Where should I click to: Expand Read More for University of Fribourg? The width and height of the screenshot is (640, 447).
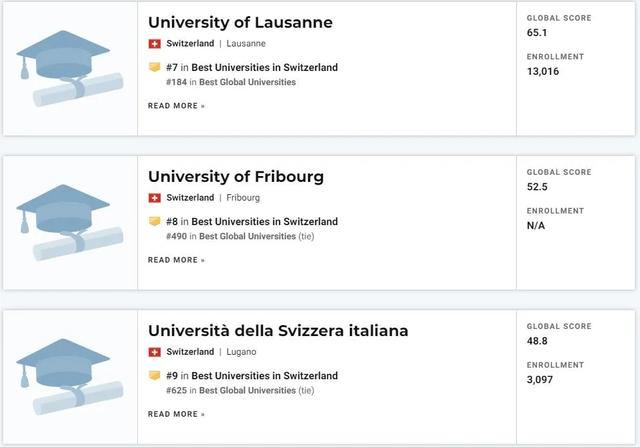tap(176, 260)
